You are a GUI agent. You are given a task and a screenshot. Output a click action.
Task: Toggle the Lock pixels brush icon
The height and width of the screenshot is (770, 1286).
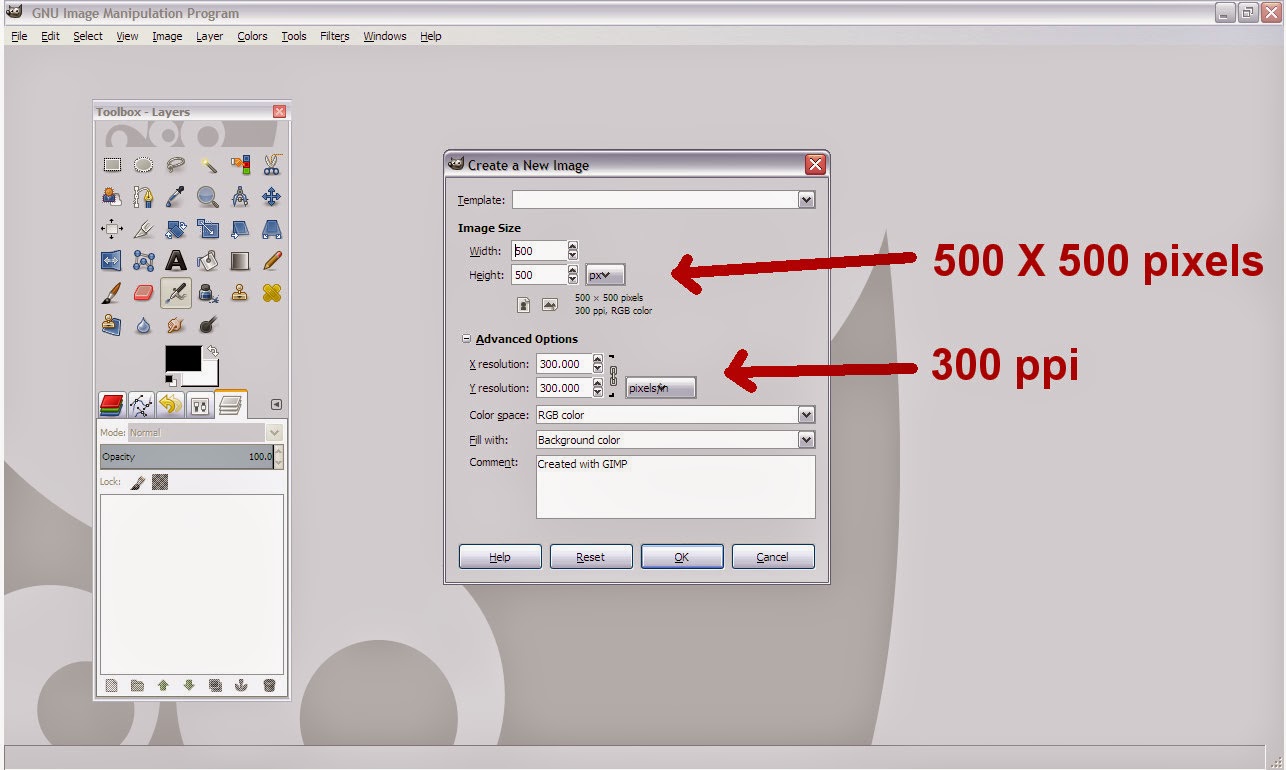(x=138, y=482)
